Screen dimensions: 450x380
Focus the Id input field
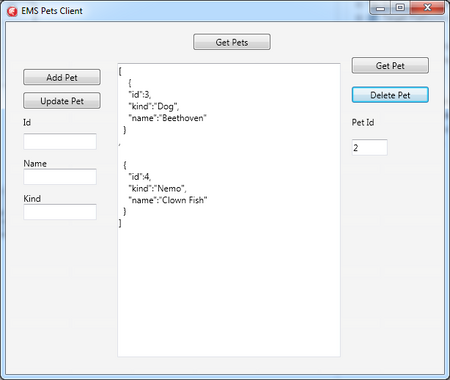[x=60, y=141]
